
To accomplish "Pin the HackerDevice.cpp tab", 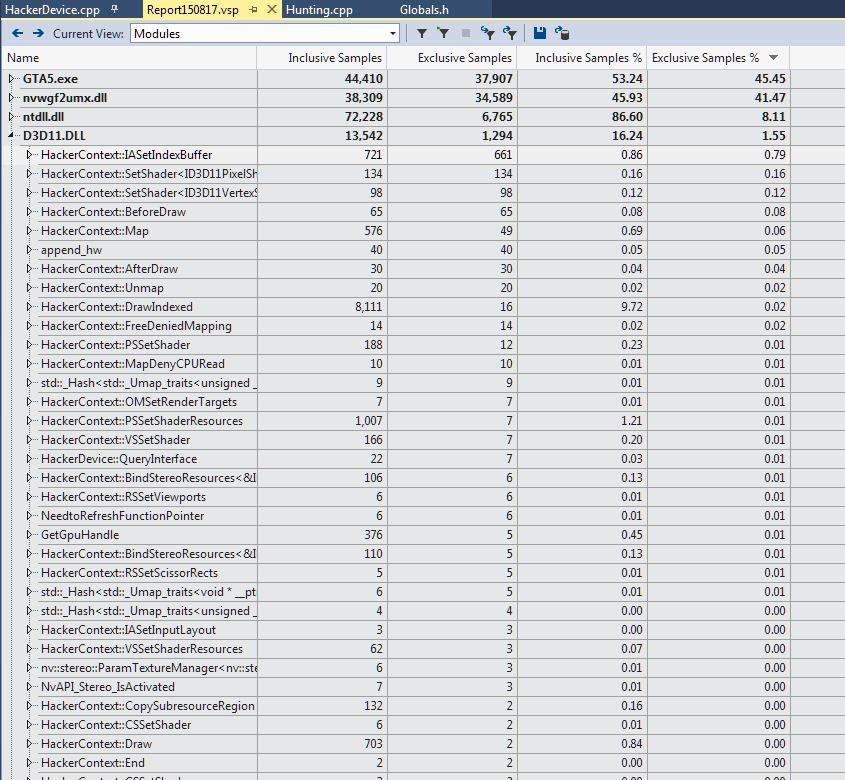I will pos(114,9).
